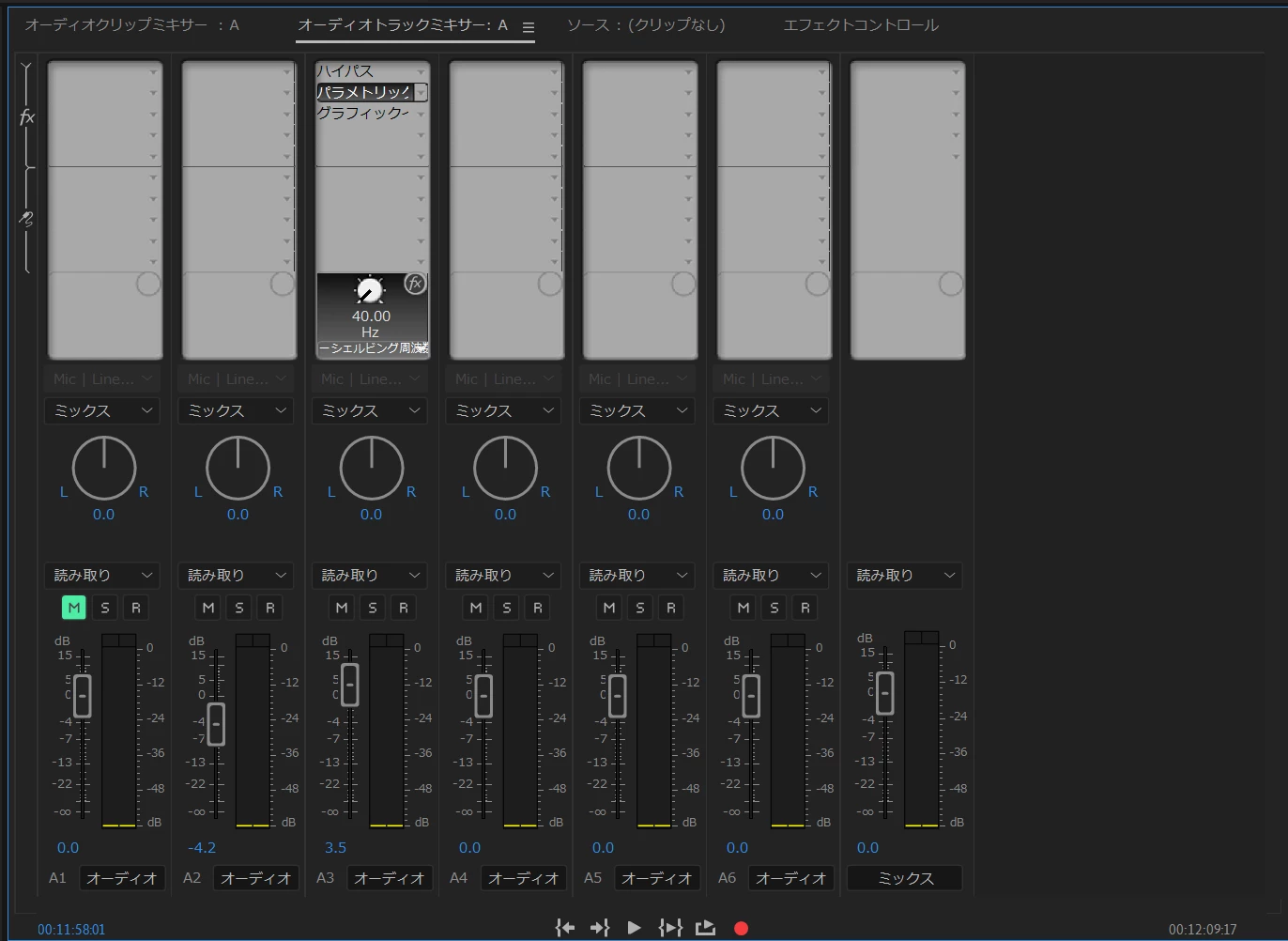Viewport: 1288px width, 941px height.
Task: Click the A4 effect bypass circle
Action: (x=550, y=284)
